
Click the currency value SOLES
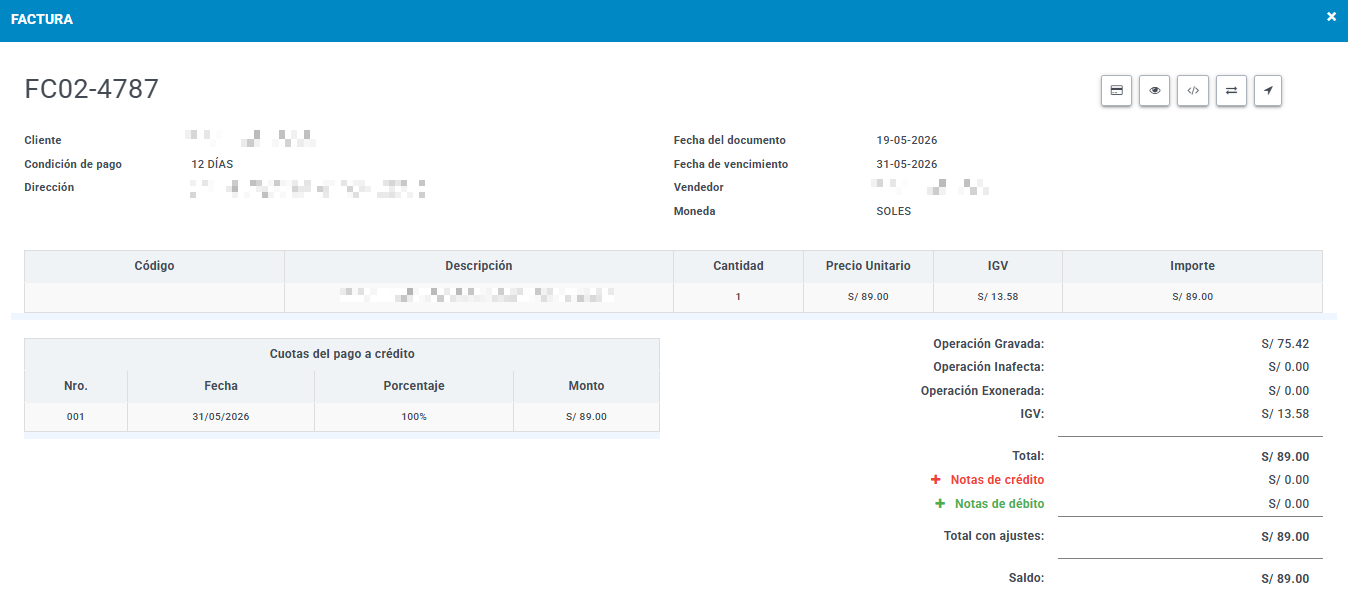pos(894,212)
